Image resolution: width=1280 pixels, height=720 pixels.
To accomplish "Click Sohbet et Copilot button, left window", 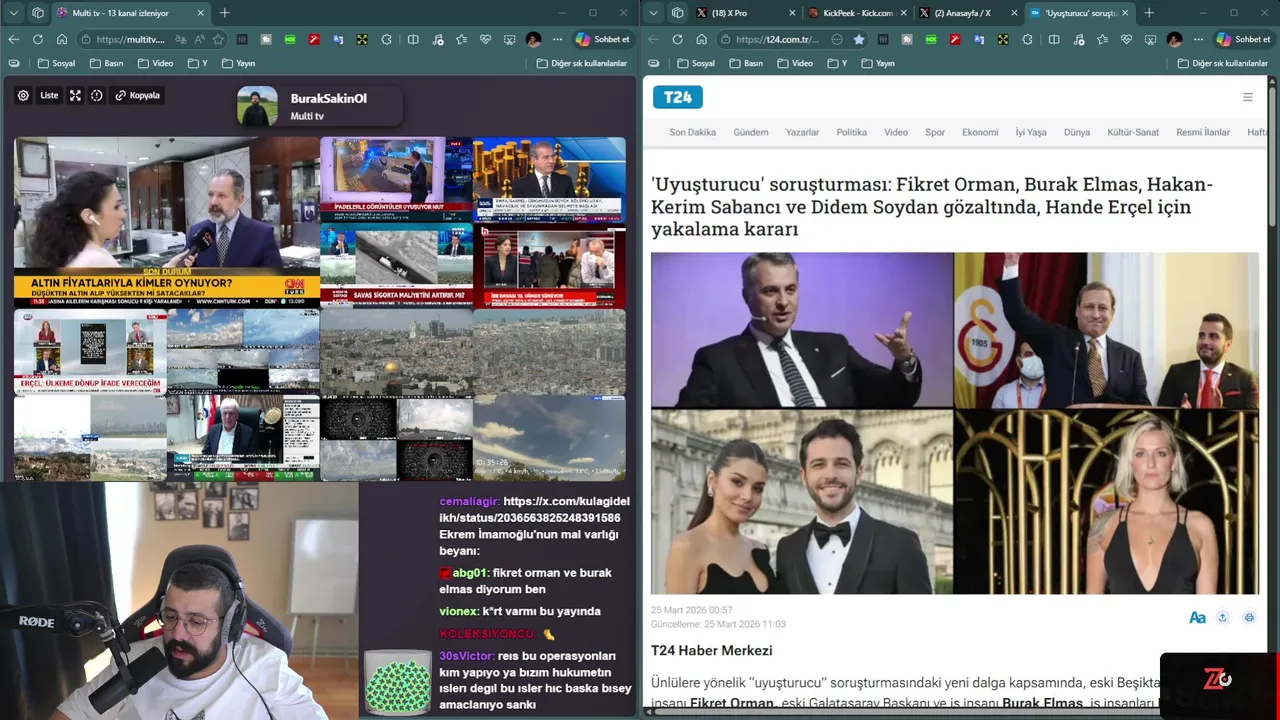I will point(602,39).
